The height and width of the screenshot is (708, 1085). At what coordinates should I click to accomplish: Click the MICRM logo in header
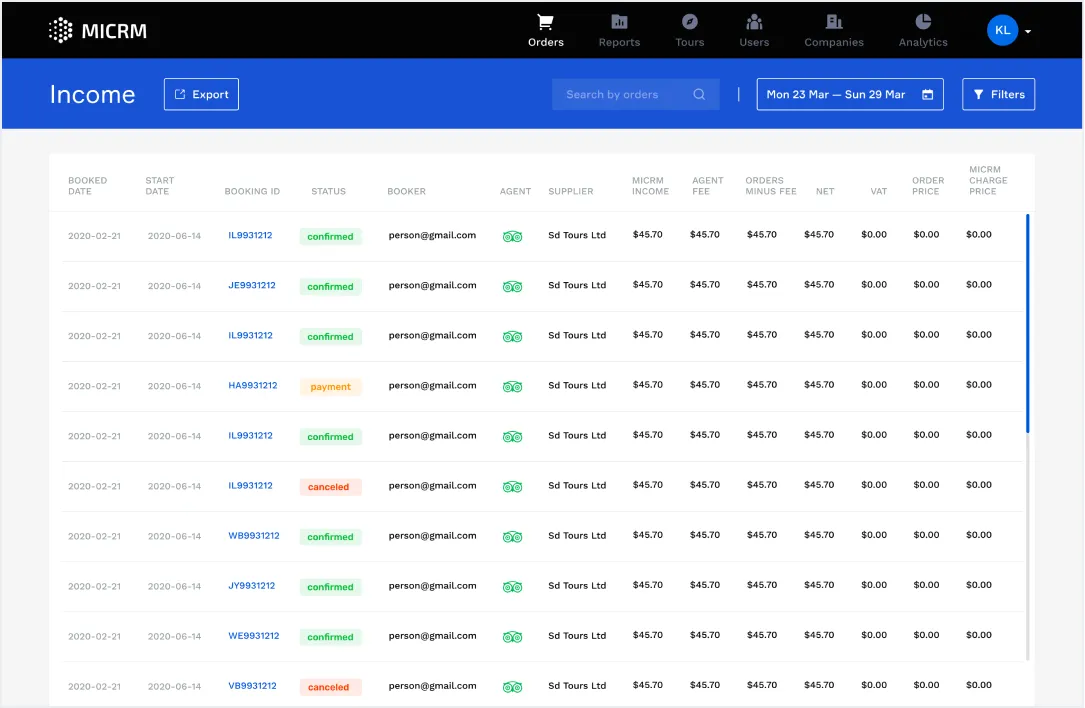coord(98,30)
